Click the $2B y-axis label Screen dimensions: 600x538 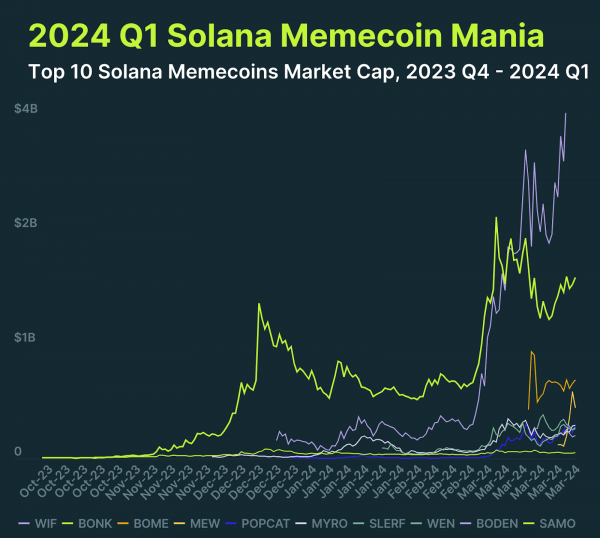[x=26, y=223]
